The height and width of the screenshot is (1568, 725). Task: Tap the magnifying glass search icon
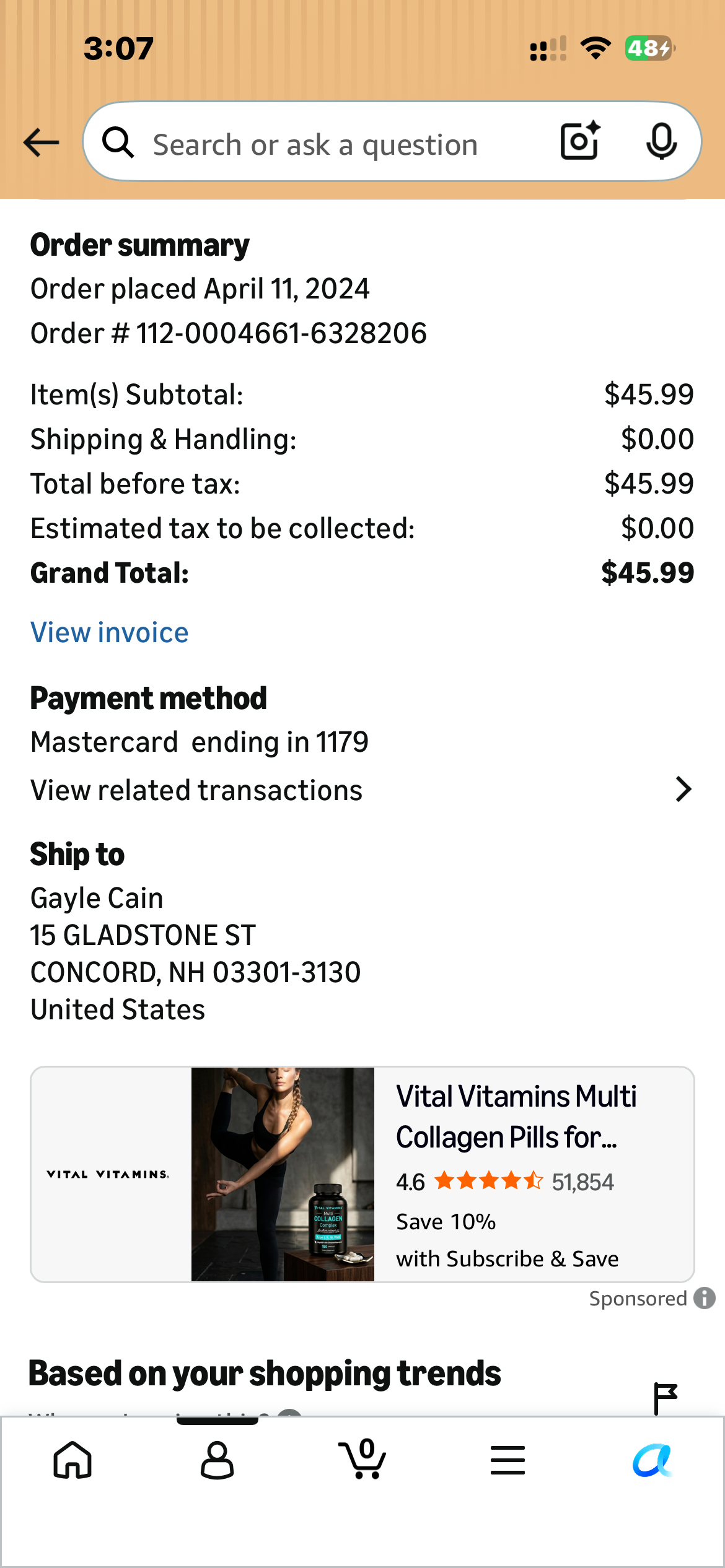click(x=118, y=142)
